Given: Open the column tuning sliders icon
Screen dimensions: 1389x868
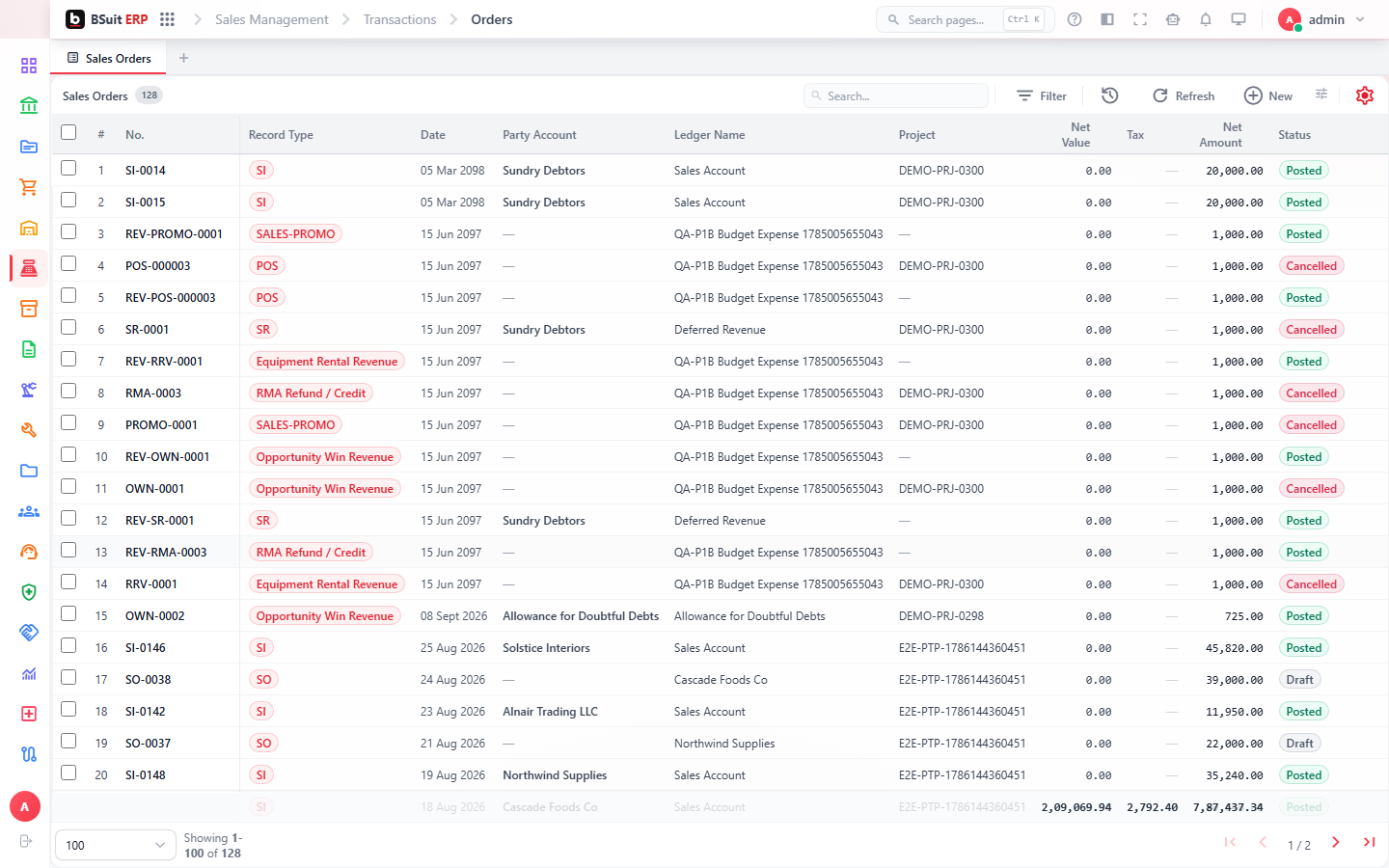Looking at the screenshot, I should point(1321,94).
